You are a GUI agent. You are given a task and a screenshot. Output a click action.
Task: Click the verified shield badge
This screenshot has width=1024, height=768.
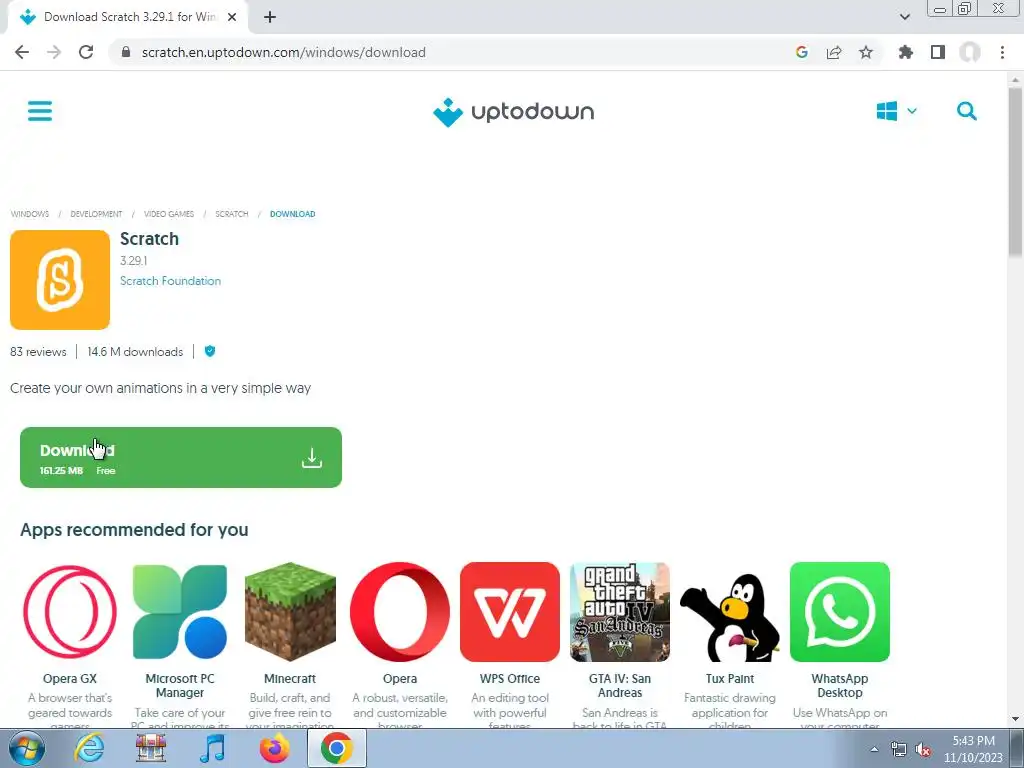[x=210, y=351]
